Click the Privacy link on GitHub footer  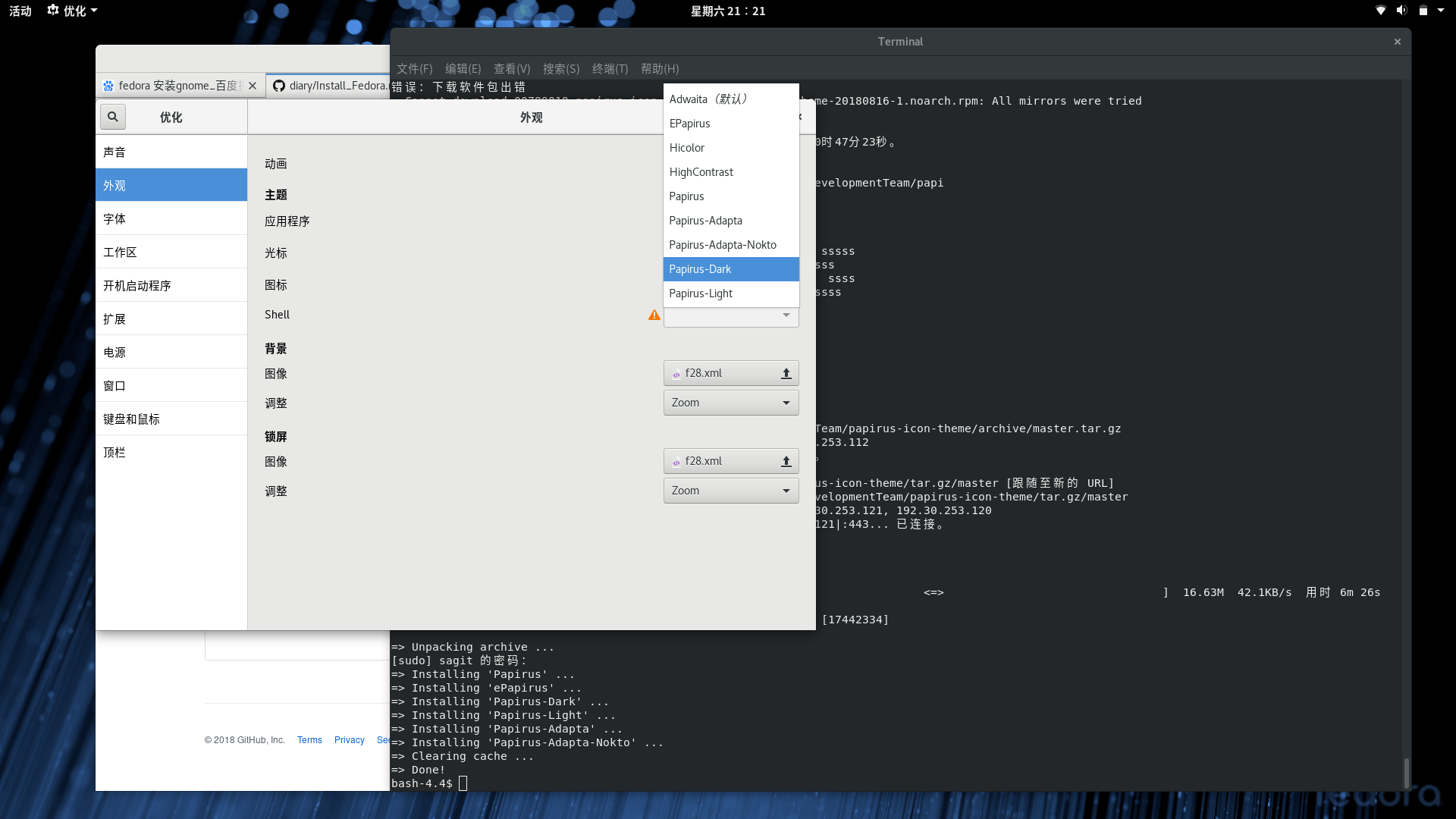click(349, 740)
